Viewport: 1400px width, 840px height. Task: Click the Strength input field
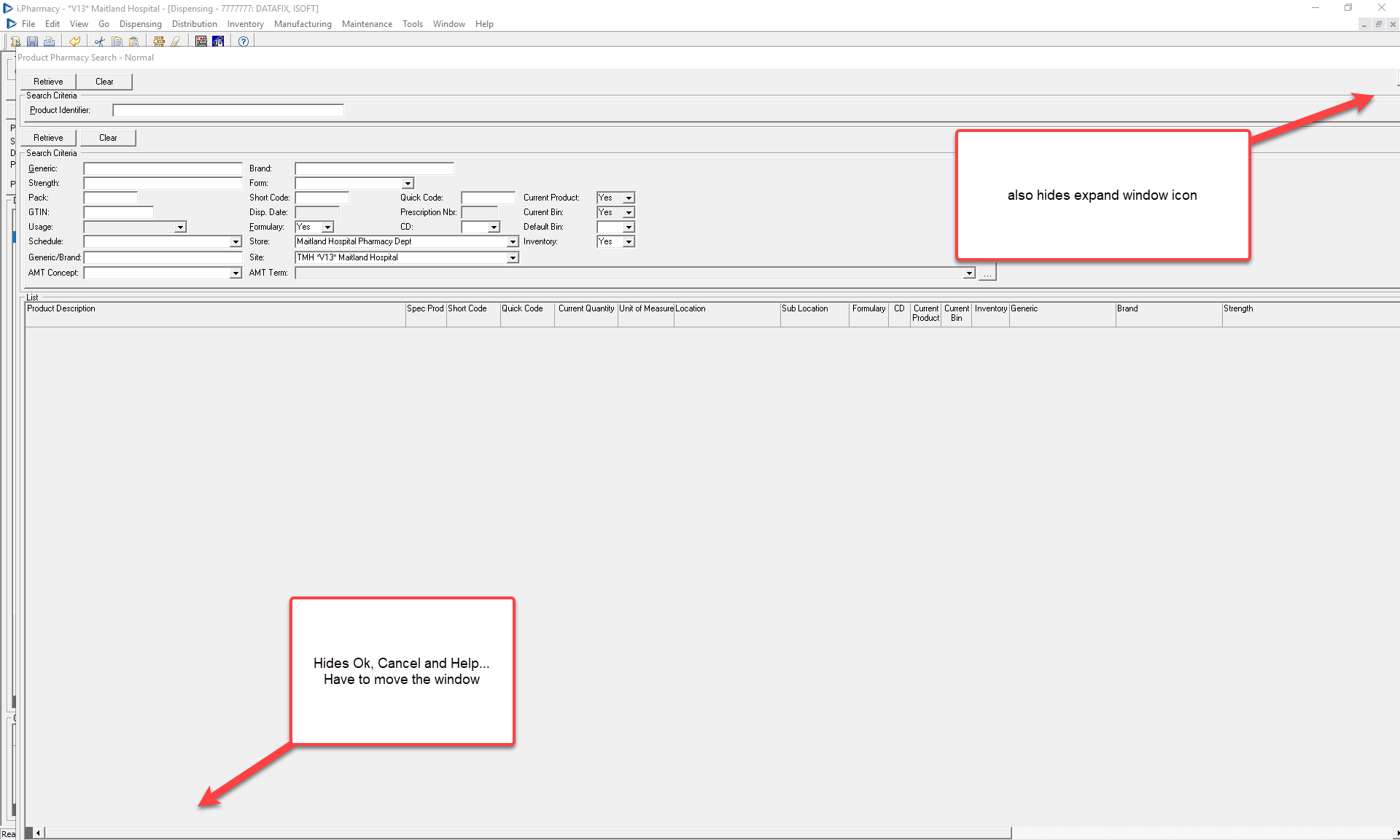163,183
